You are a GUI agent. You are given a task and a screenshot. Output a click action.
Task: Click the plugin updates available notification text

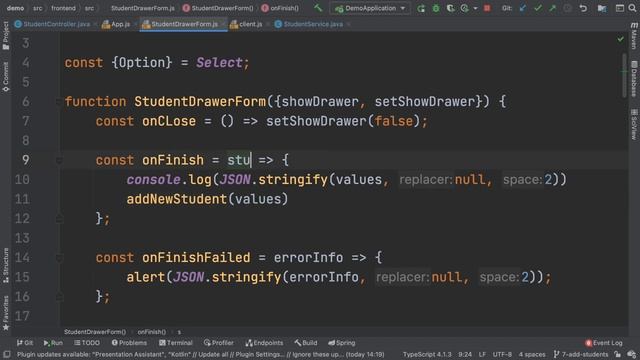(x=200, y=354)
